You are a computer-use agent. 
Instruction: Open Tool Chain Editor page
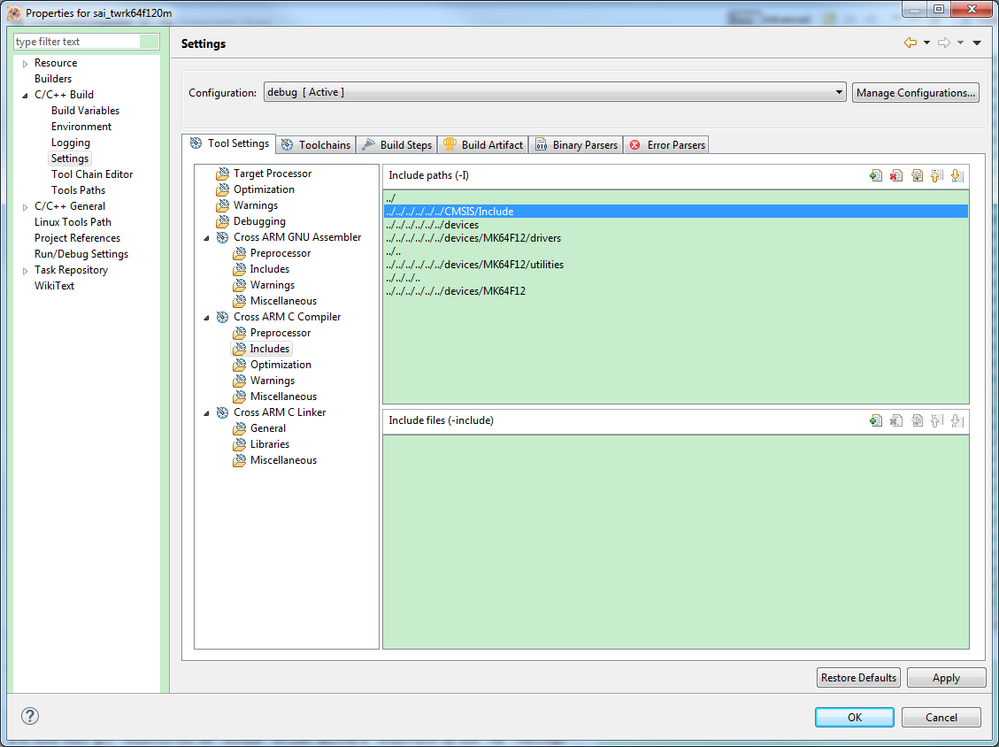click(x=92, y=174)
